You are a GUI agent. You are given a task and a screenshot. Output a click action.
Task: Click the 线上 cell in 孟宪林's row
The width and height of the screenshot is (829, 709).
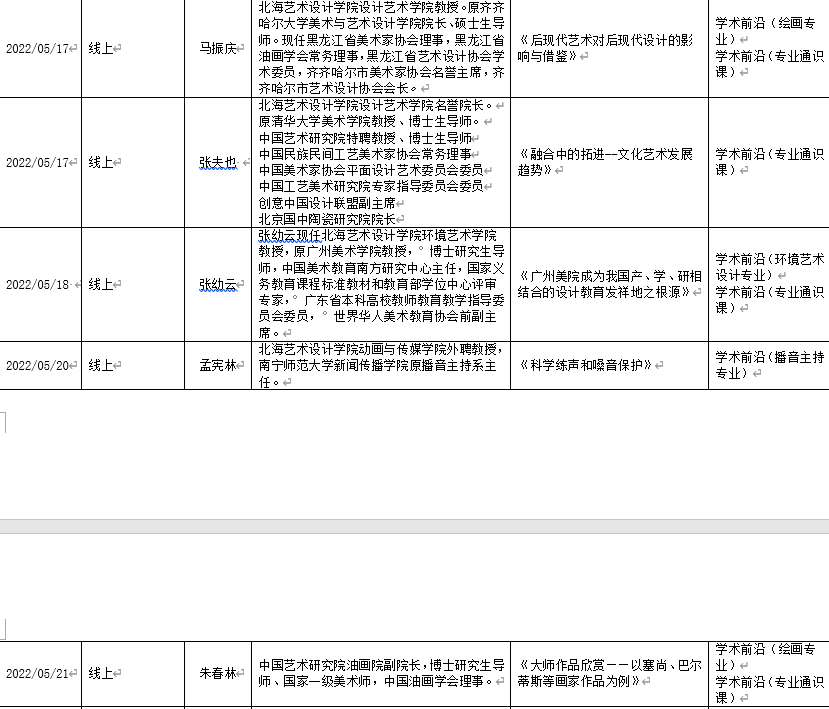click(x=101, y=366)
